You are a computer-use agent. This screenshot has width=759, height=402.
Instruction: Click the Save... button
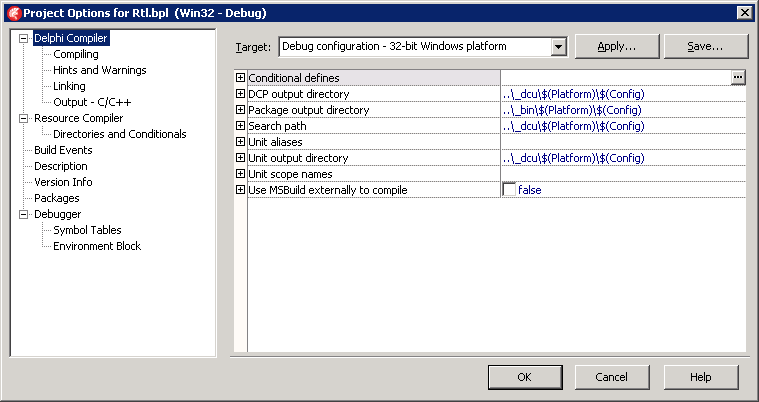tap(705, 46)
